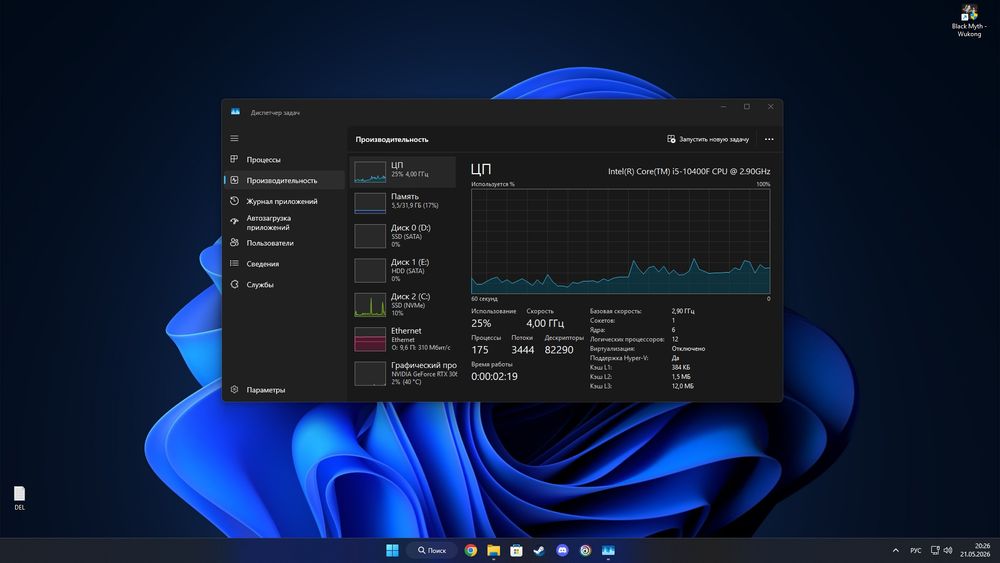This screenshot has width=1000, height=563.
Task: Select the ЦП resource in the list
Action: coord(402,172)
